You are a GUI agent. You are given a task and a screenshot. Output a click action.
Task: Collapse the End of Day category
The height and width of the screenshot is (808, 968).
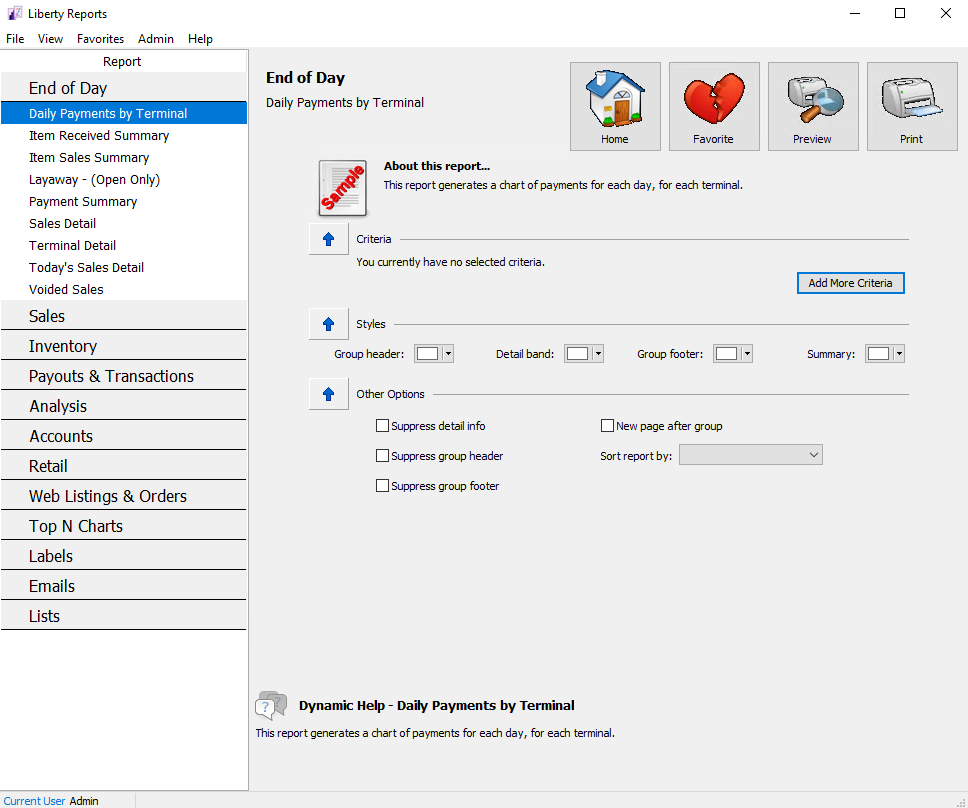pyautogui.click(x=123, y=88)
